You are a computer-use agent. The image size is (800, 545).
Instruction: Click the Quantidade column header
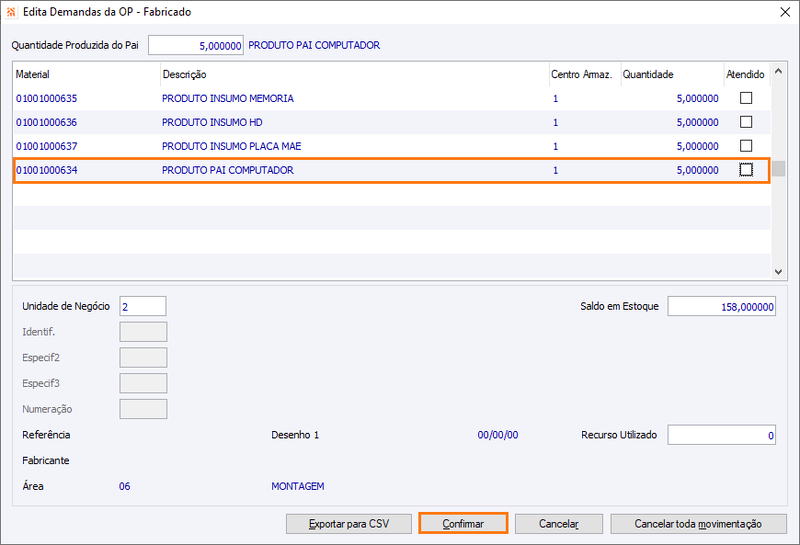pyautogui.click(x=672, y=75)
